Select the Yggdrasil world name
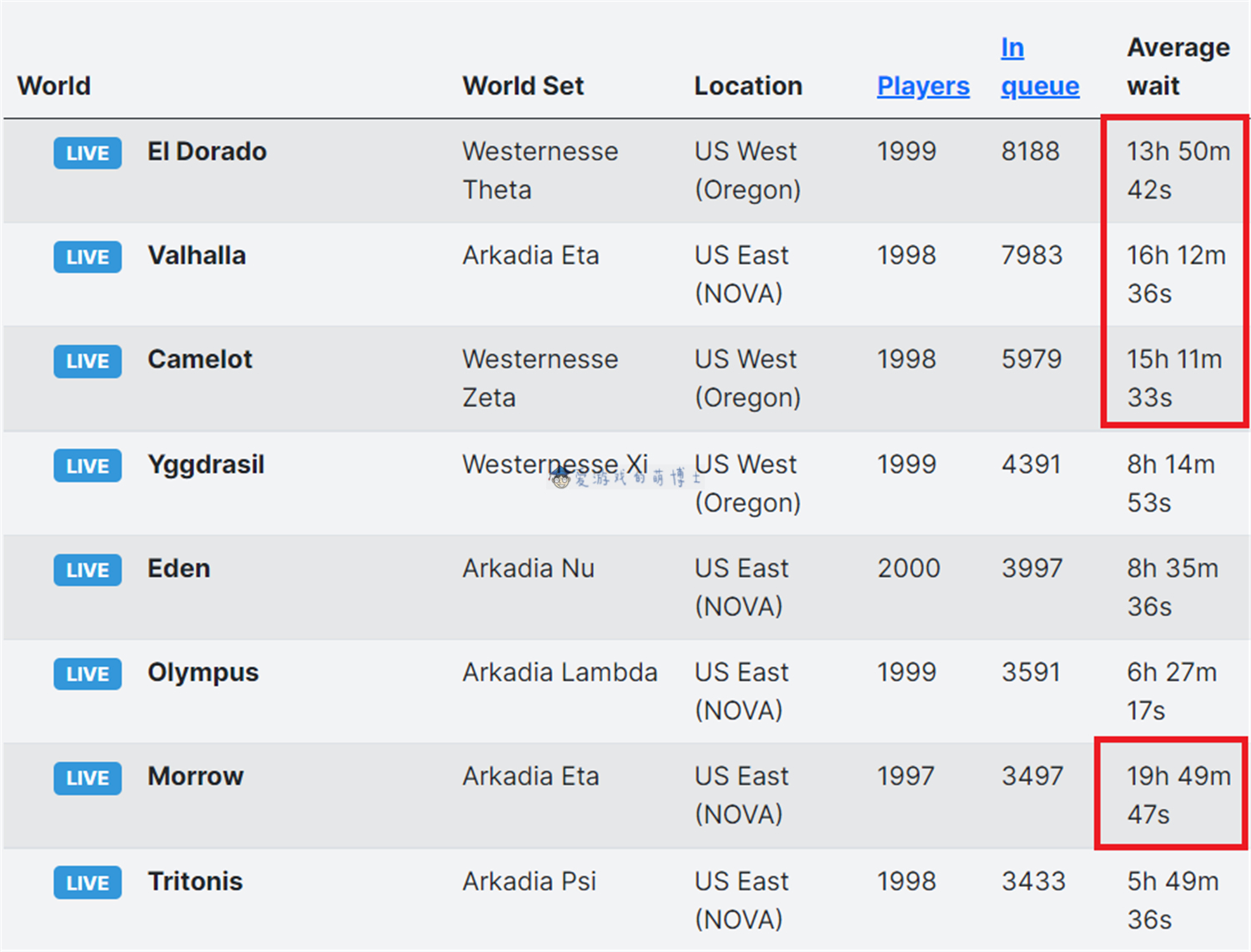 point(206,465)
